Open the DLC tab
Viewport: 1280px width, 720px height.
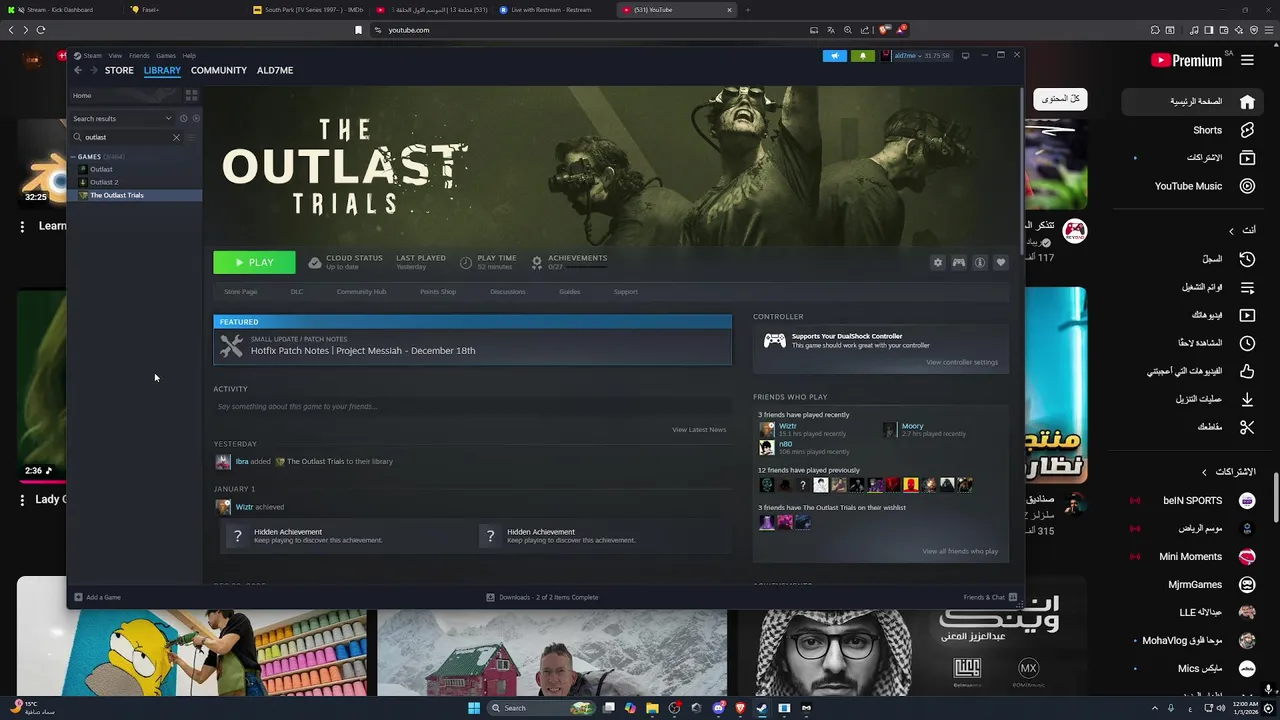click(x=297, y=292)
